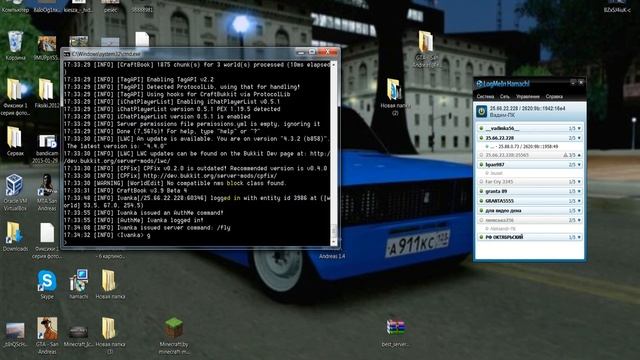Click the Hamachi power button icon
This screenshot has height=360, width=640.
pos(482,111)
